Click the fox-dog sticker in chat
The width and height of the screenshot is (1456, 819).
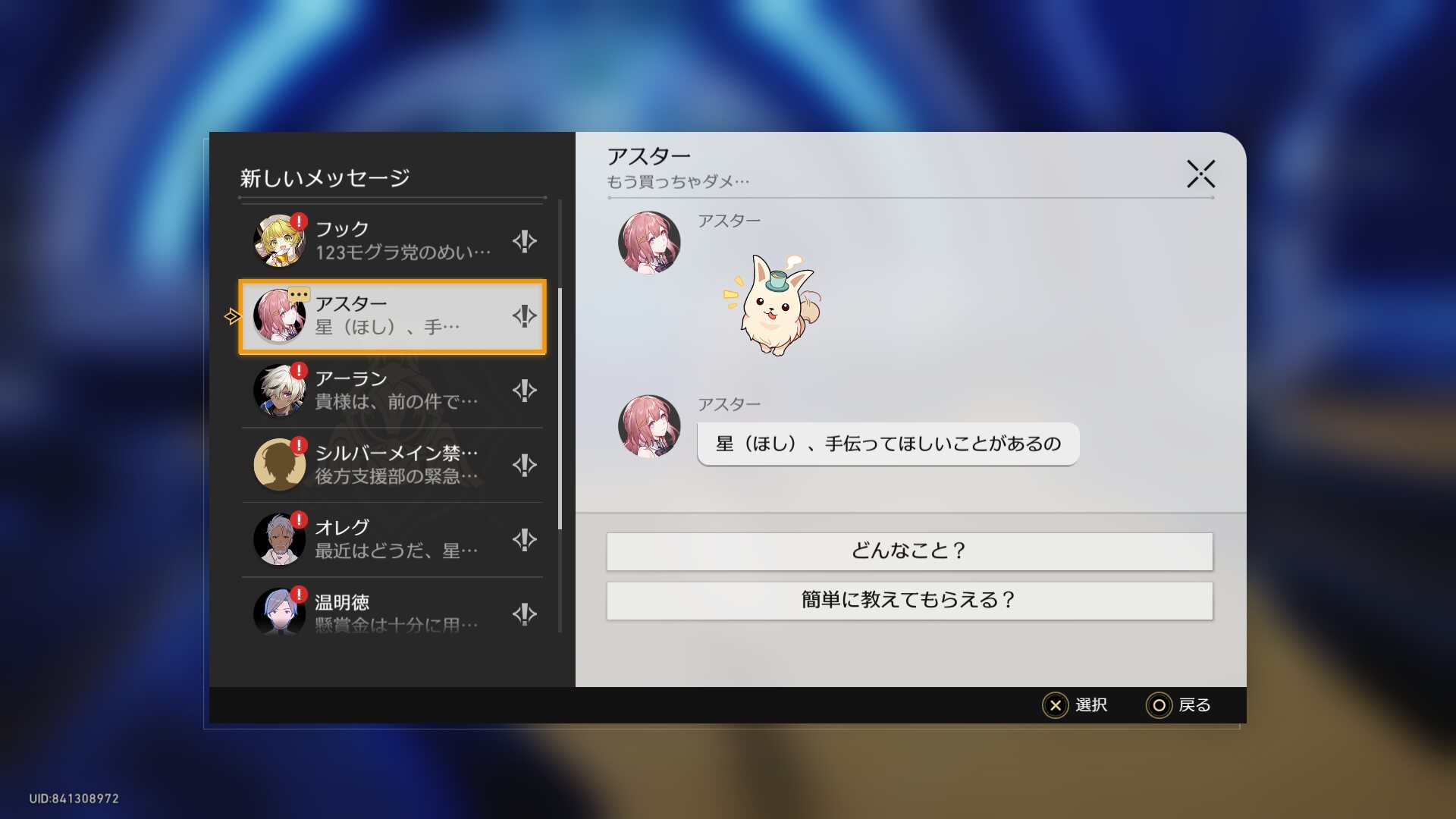click(773, 306)
